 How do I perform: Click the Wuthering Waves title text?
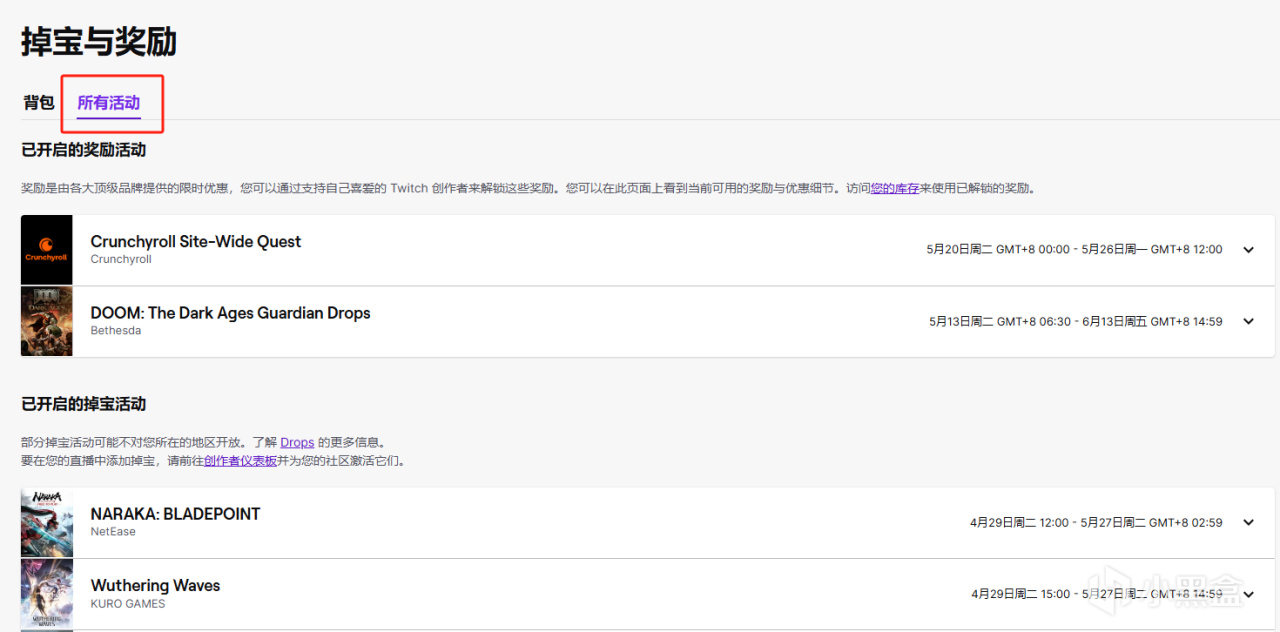[155, 586]
